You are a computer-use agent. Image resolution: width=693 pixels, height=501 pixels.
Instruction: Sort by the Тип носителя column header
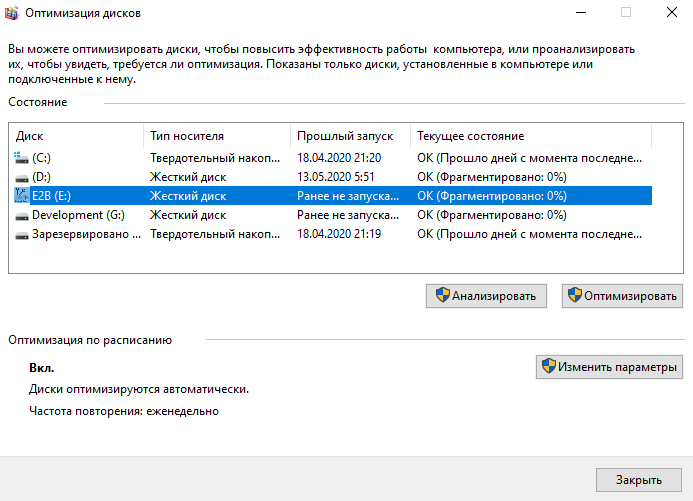(x=216, y=136)
